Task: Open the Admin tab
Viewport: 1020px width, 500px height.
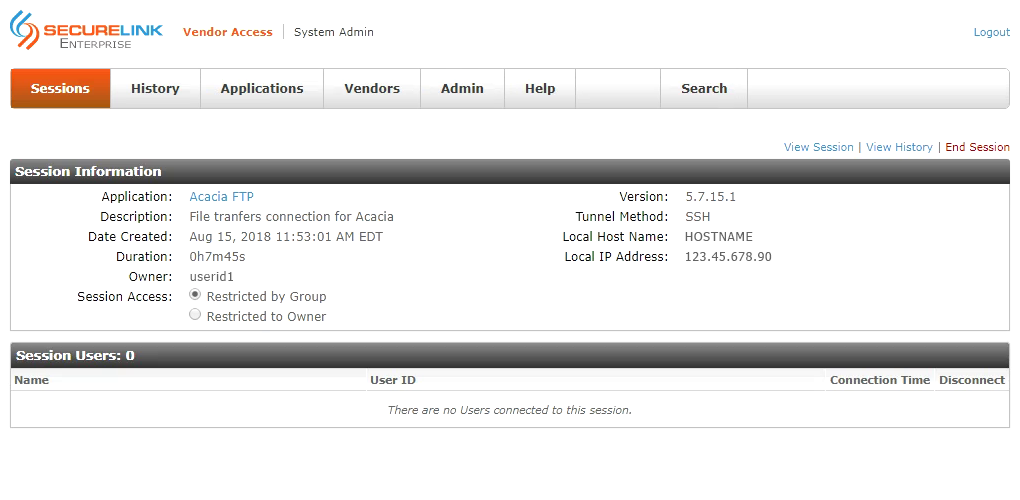Action: click(x=462, y=88)
